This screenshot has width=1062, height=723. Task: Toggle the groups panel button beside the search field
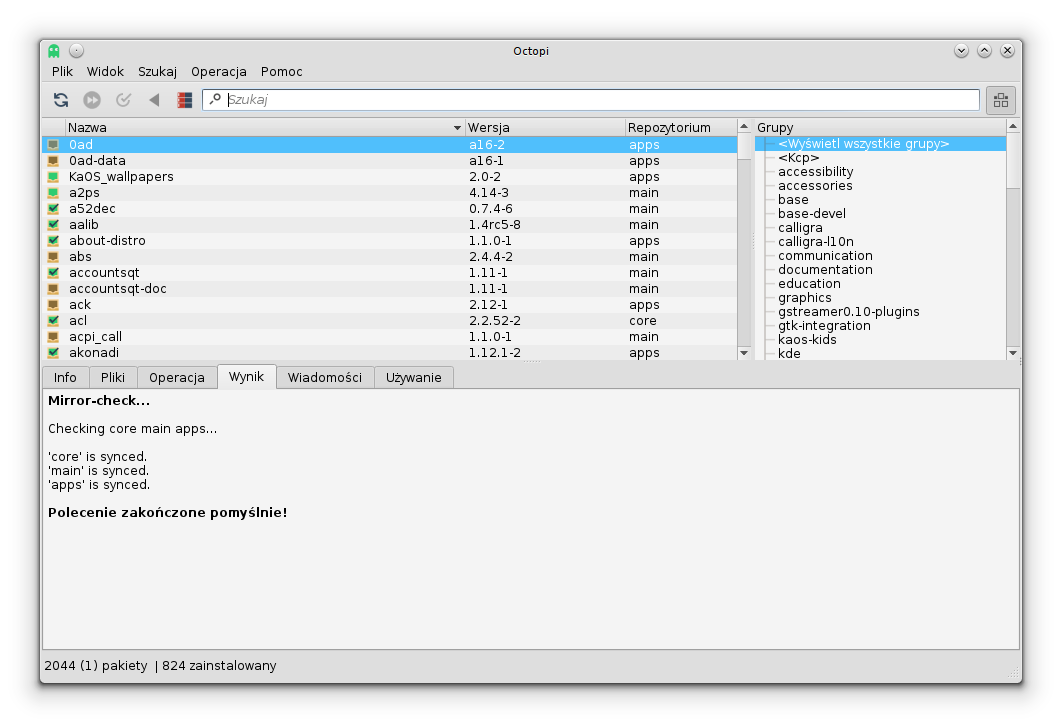(x=1000, y=100)
